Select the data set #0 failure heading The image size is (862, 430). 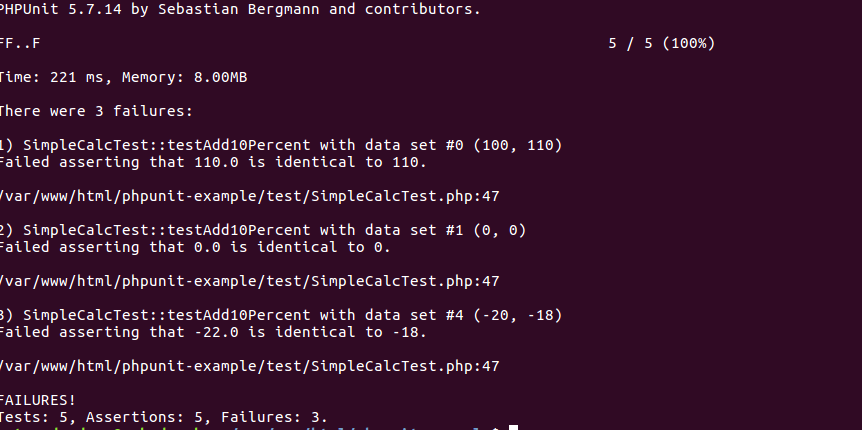click(x=281, y=145)
